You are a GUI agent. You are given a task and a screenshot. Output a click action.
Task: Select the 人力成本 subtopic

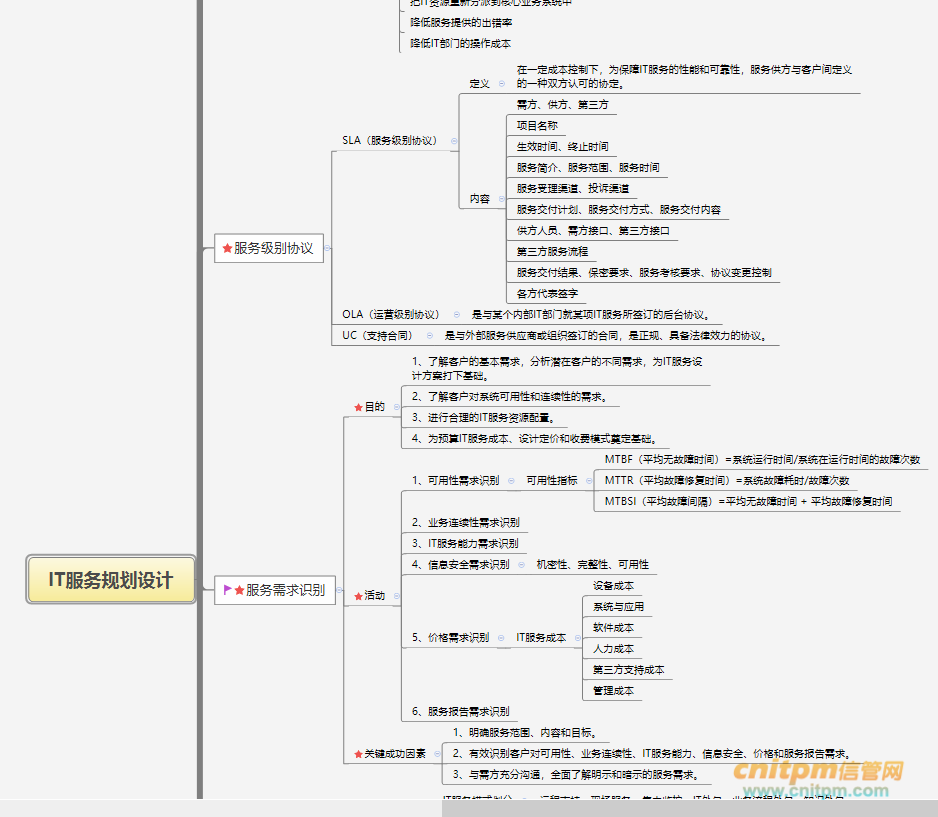tap(613, 649)
